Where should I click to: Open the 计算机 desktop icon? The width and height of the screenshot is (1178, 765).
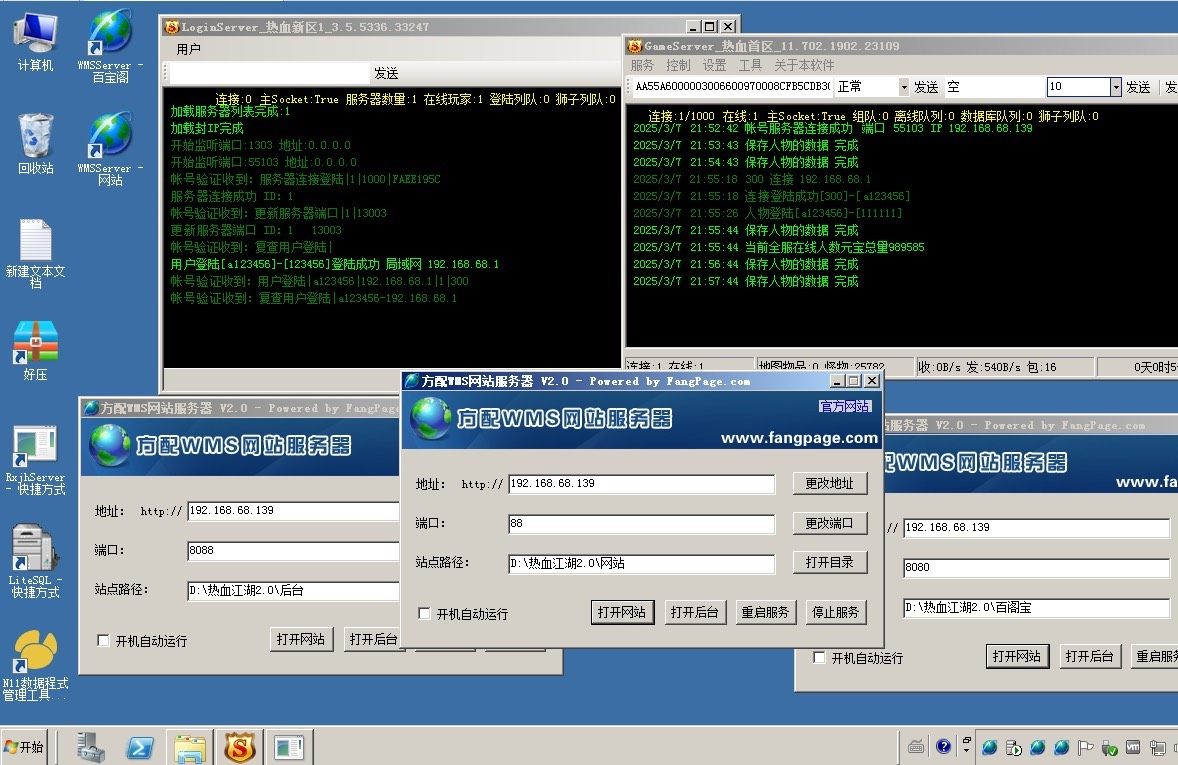point(35,42)
